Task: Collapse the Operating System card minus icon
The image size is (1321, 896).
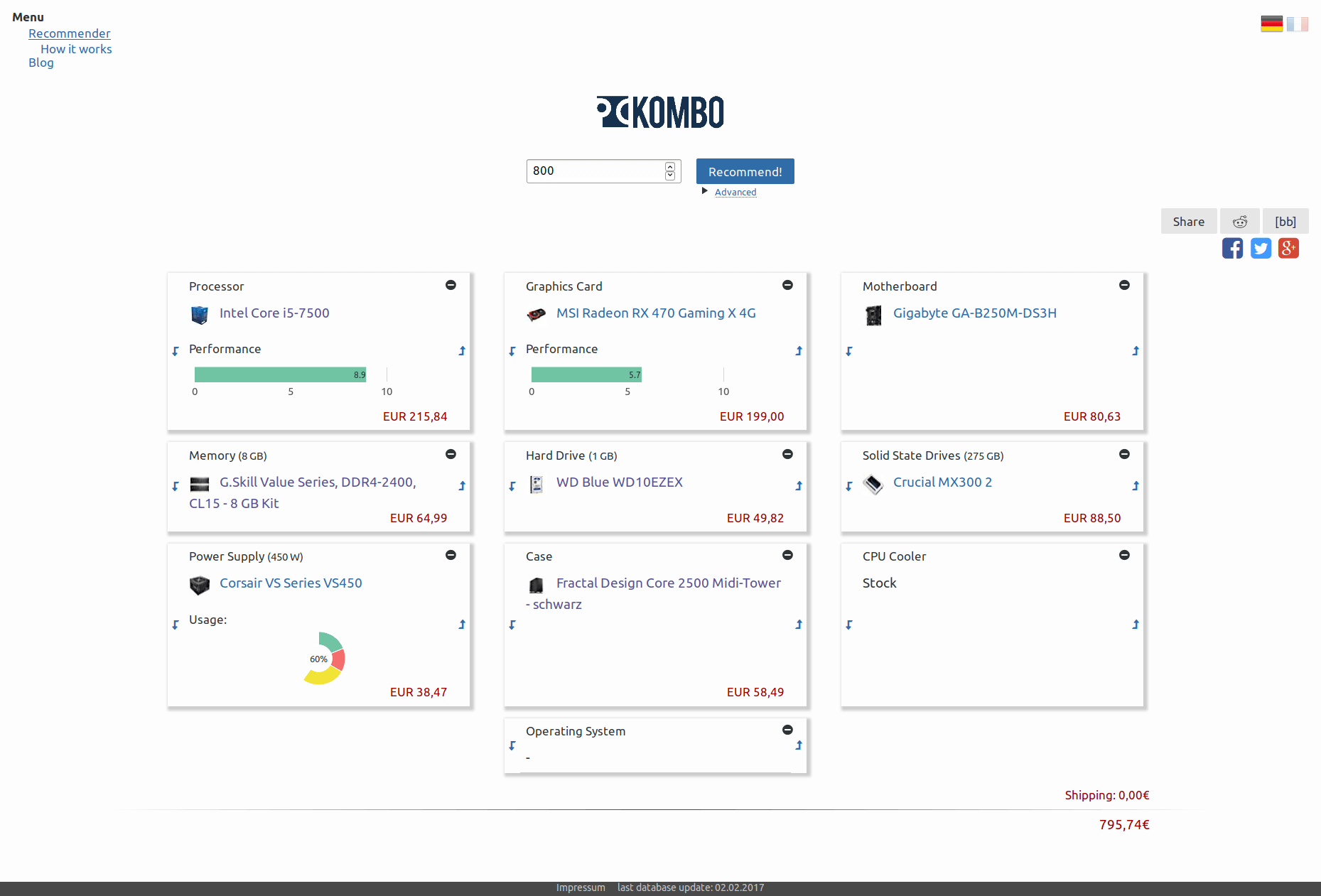Action: tap(787, 730)
